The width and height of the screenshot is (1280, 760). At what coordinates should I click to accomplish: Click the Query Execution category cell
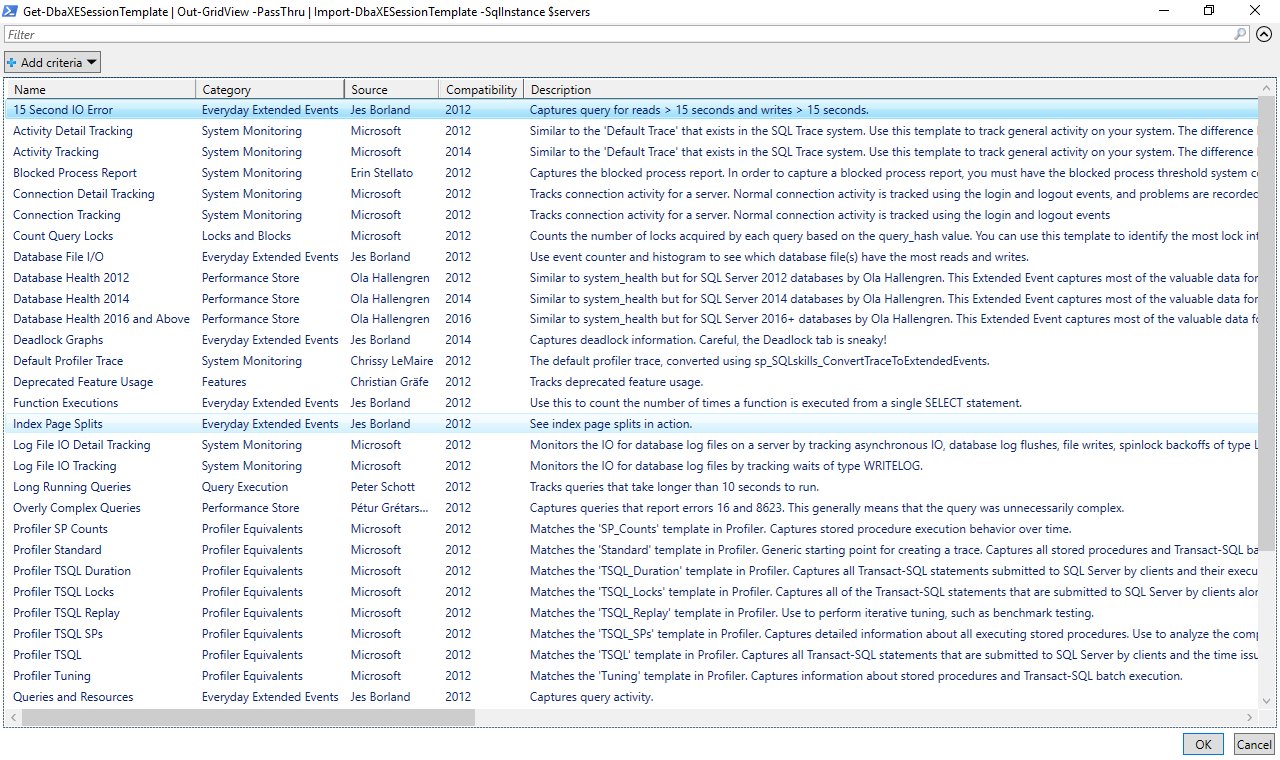(245, 487)
